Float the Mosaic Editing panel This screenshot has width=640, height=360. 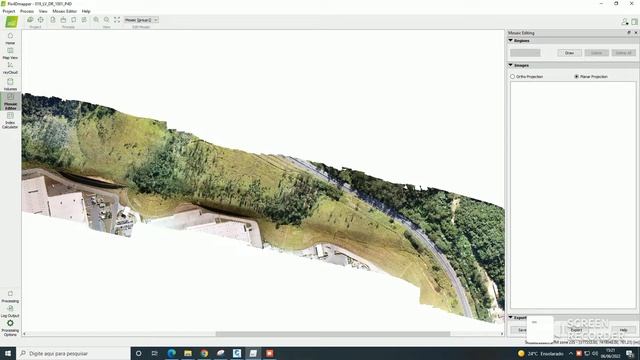click(629, 33)
